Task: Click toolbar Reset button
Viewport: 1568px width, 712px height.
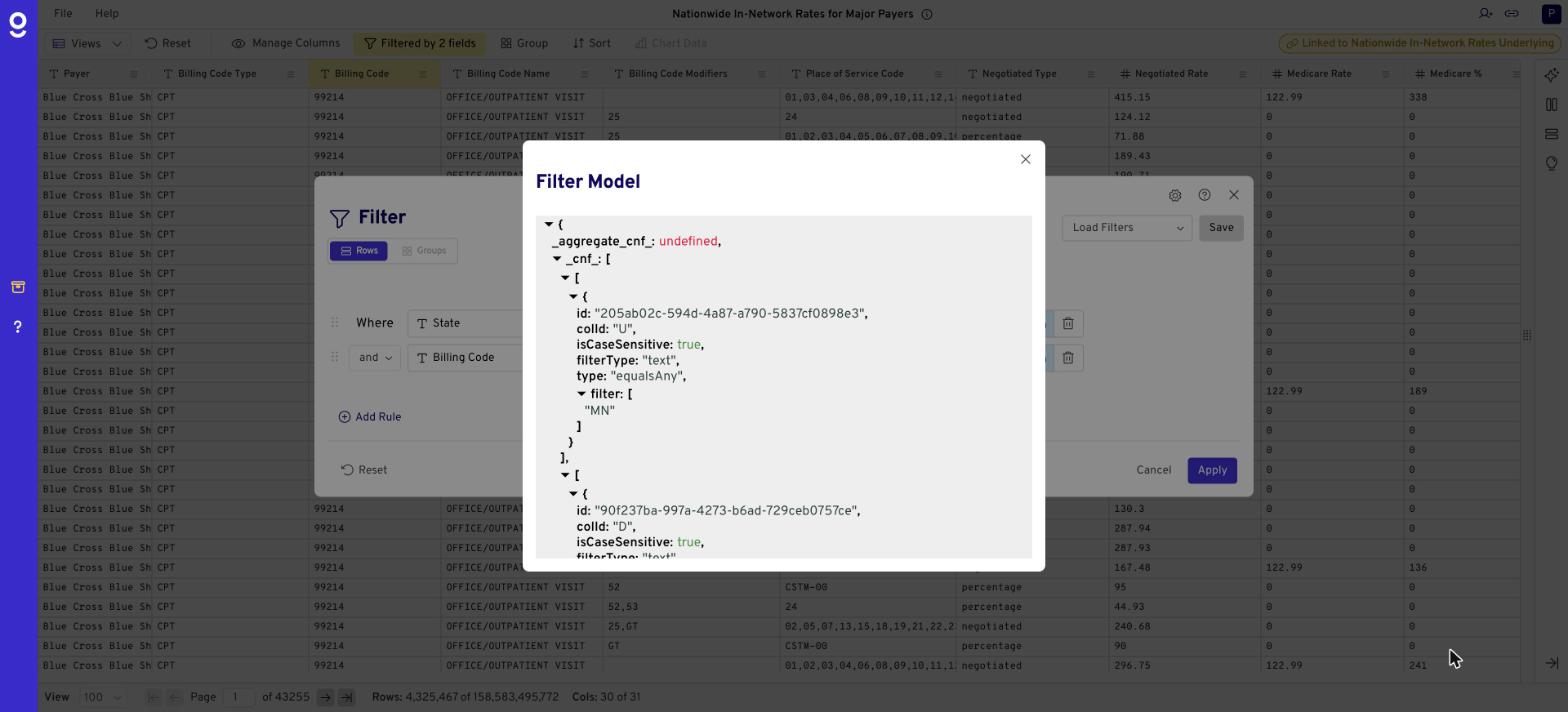Action: click(x=168, y=44)
